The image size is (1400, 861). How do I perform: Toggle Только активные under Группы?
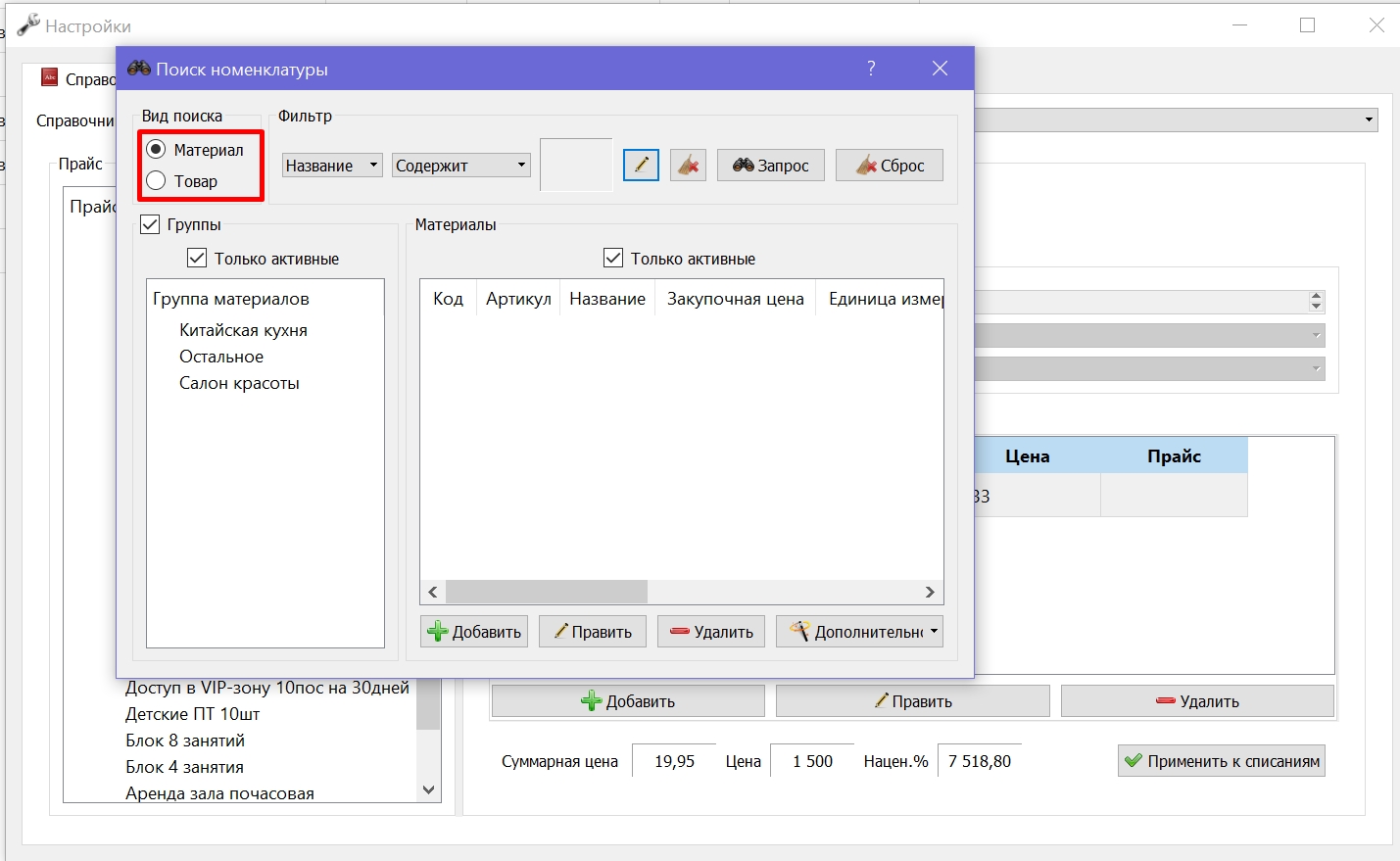[x=197, y=259]
